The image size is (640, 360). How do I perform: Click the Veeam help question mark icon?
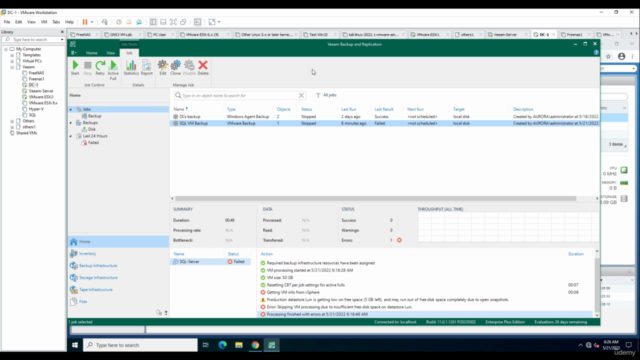coord(596,53)
